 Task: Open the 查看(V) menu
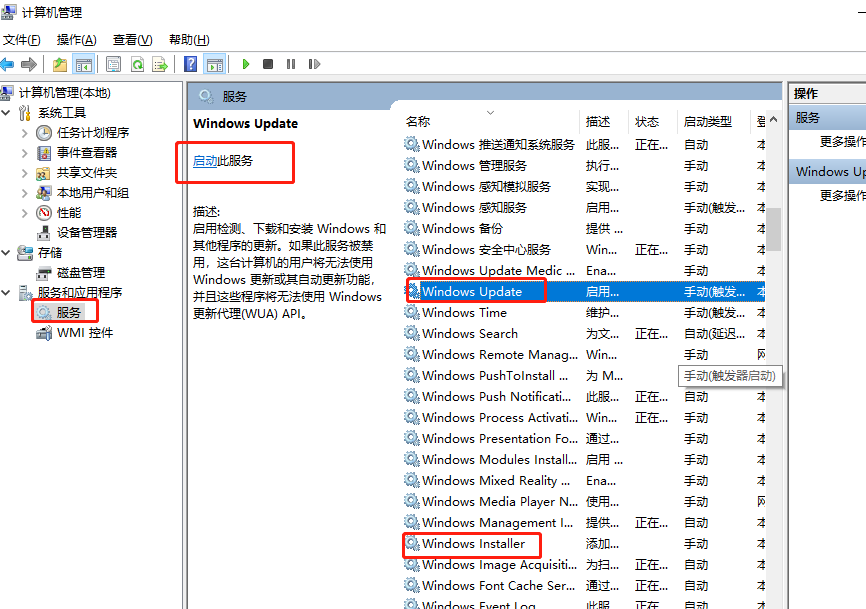click(132, 40)
